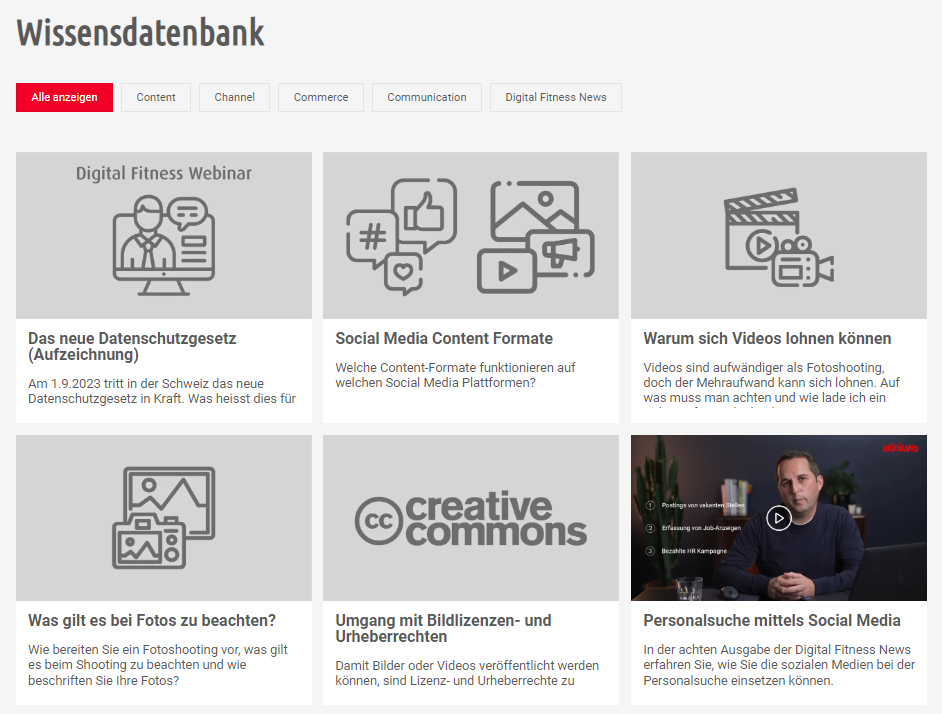Open Was gilt es bei Fotos article
This screenshot has height=714, width=942.
click(x=152, y=620)
